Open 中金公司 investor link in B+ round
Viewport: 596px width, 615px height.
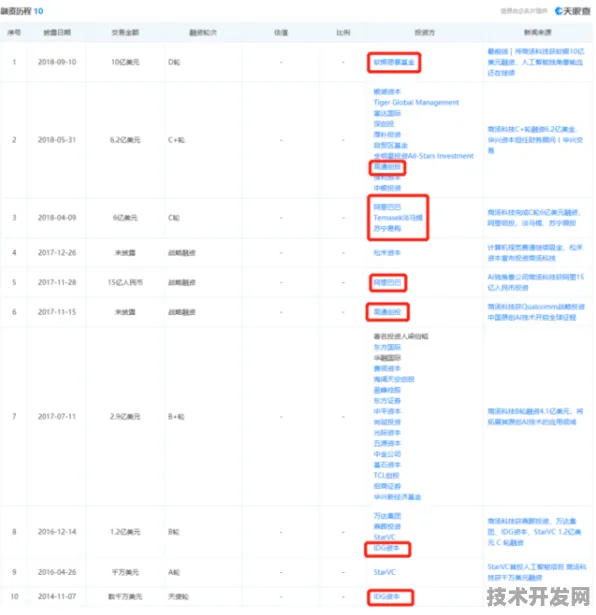point(387,454)
